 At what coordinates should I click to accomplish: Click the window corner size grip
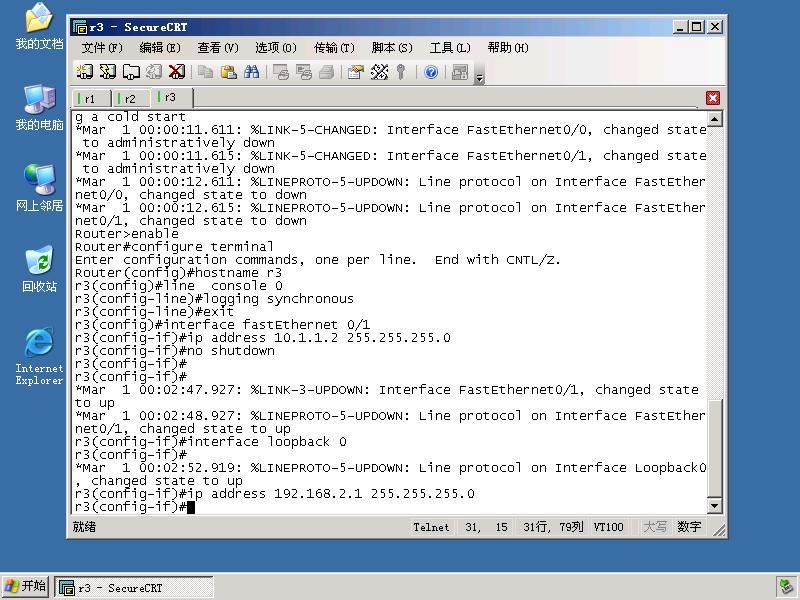pos(719,530)
